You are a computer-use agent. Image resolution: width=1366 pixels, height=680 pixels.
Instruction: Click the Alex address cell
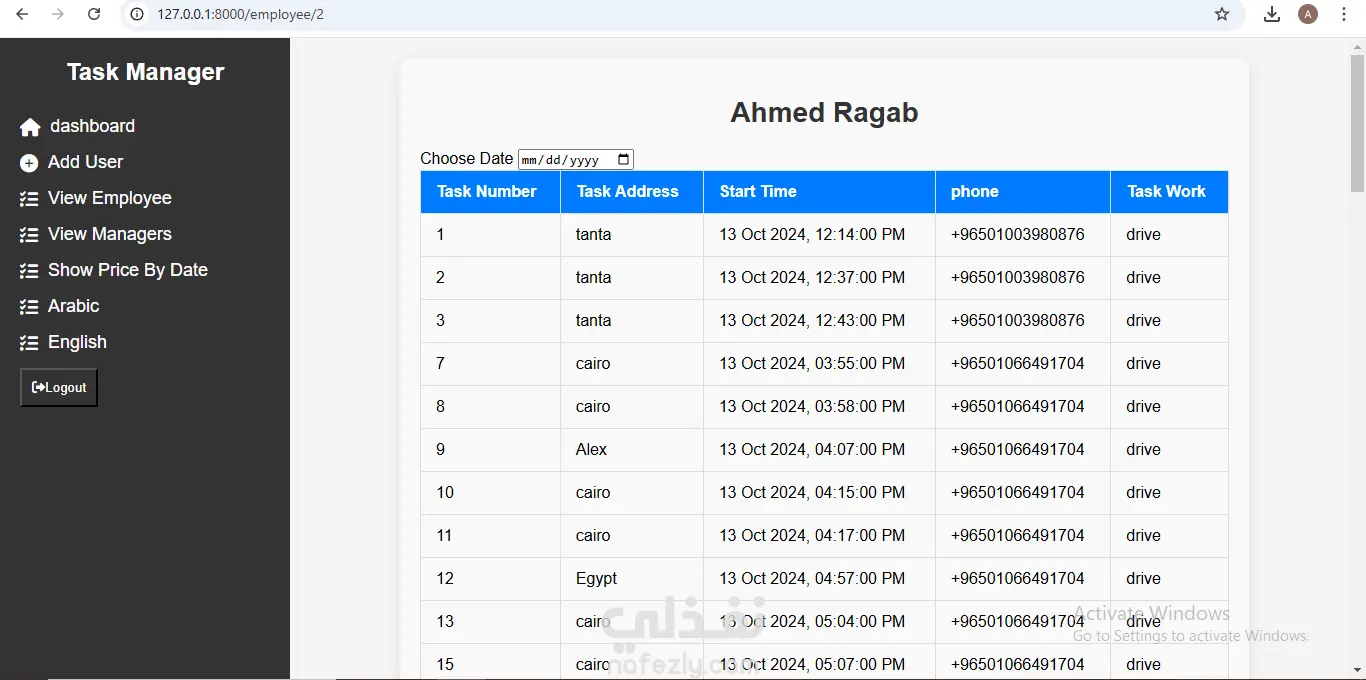coord(632,450)
